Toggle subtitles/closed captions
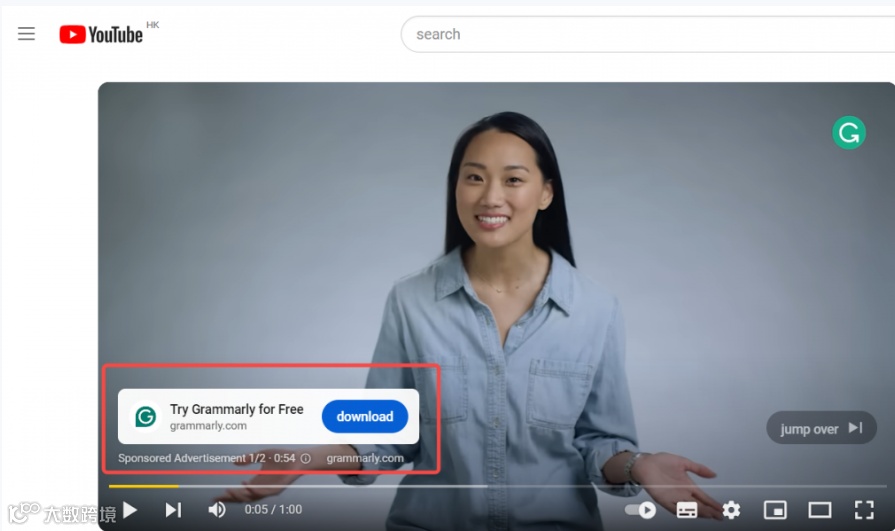The width and height of the screenshot is (895, 531). coord(687,510)
